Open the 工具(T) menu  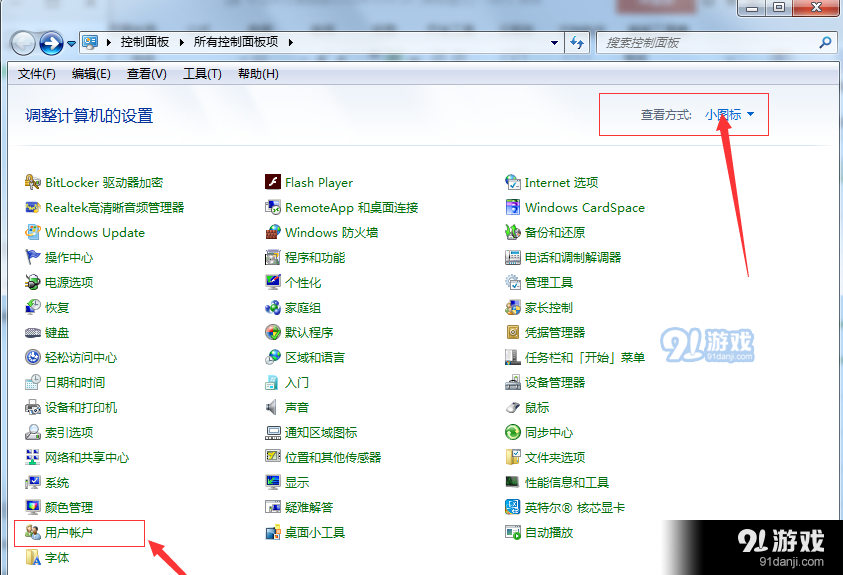coord(202,74)
